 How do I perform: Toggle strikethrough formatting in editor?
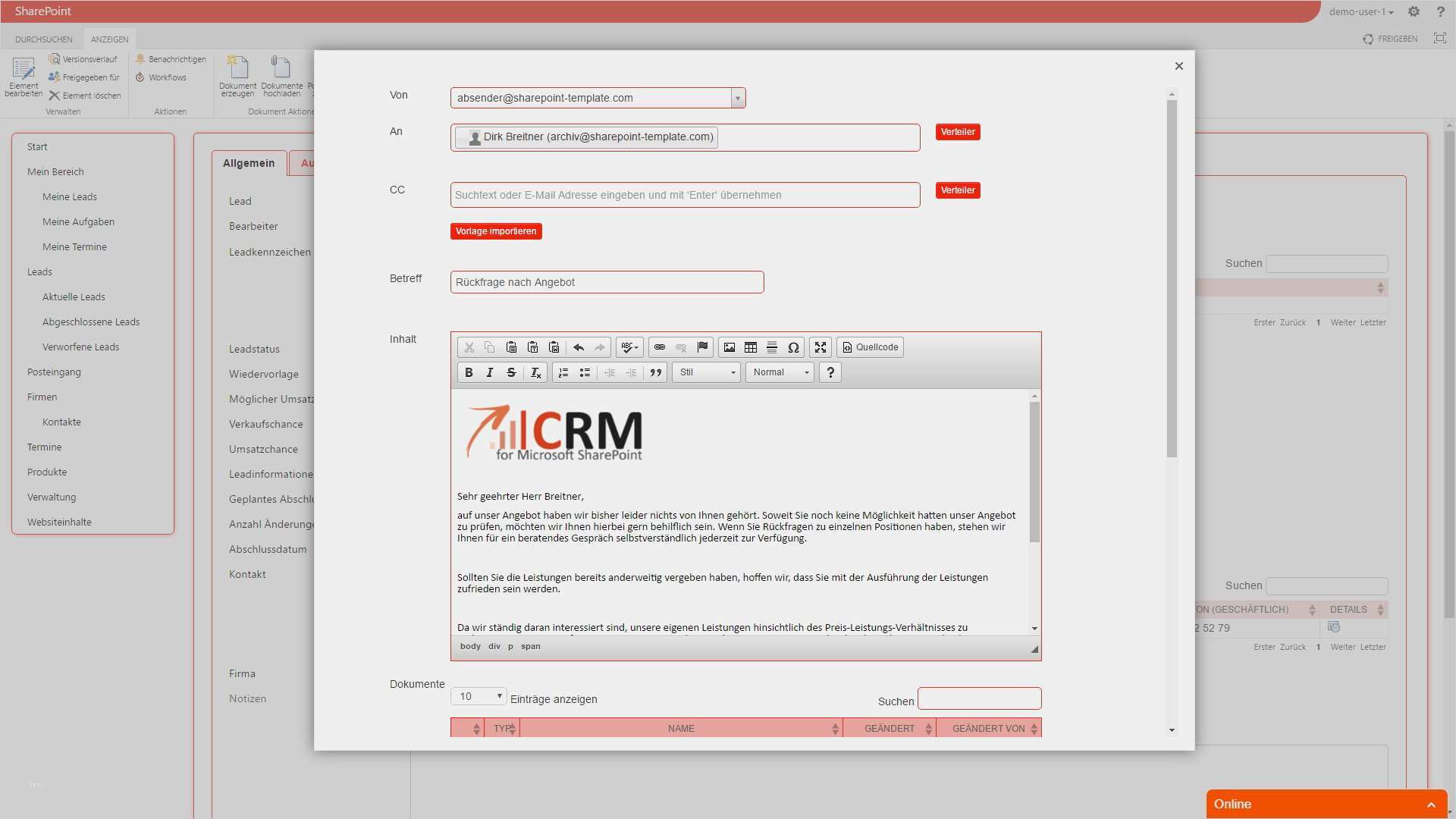(x=511, y=372)
